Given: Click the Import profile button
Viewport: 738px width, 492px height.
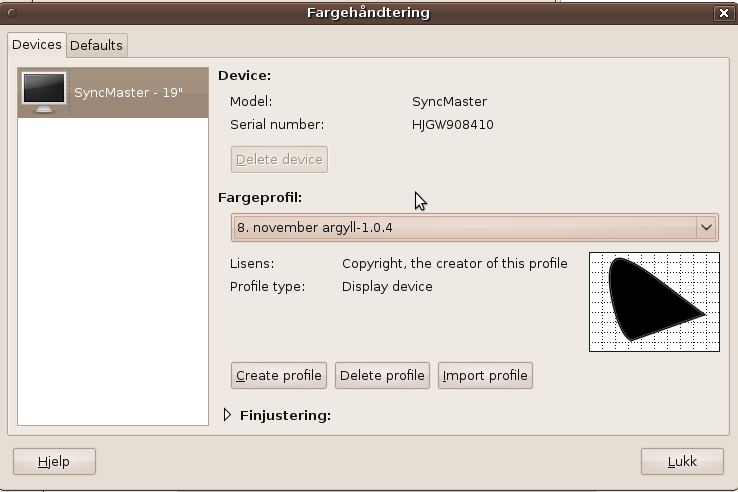Looking at the screenshot, I should (485, 375).
